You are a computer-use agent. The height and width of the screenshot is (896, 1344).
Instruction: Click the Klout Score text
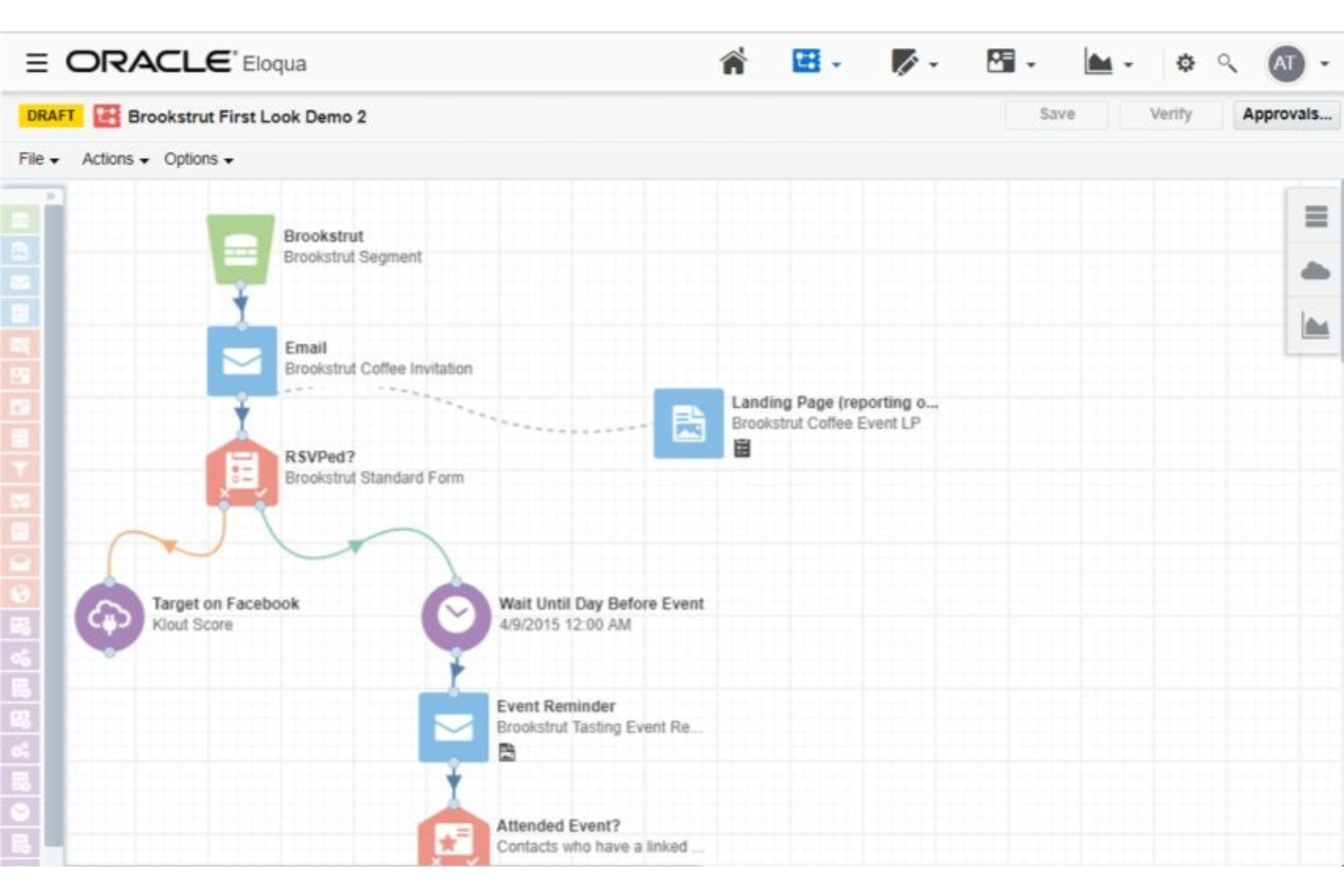click(x=193, y=625)
